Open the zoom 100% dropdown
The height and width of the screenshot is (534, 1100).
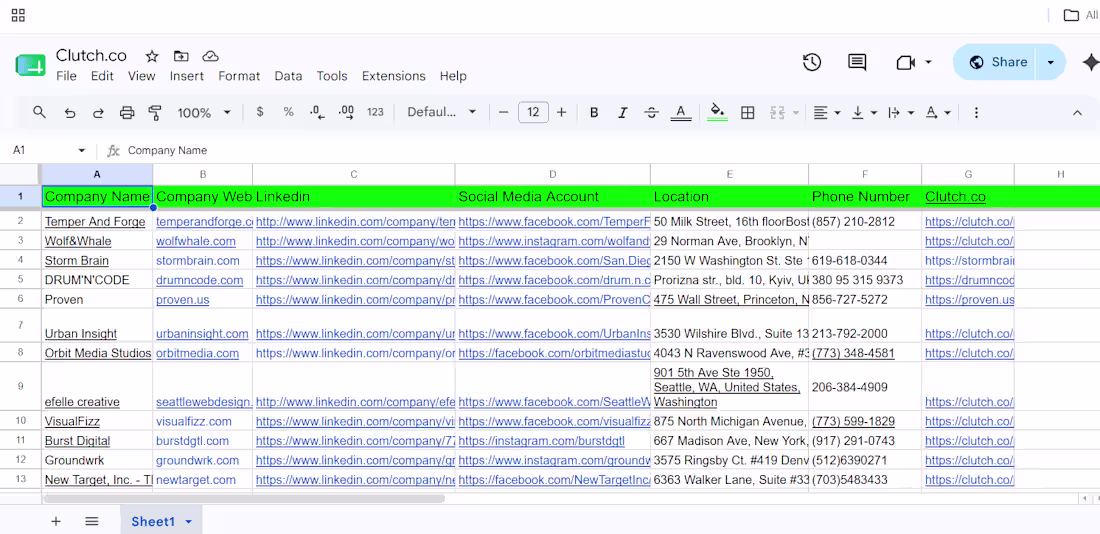coord(204,112)
